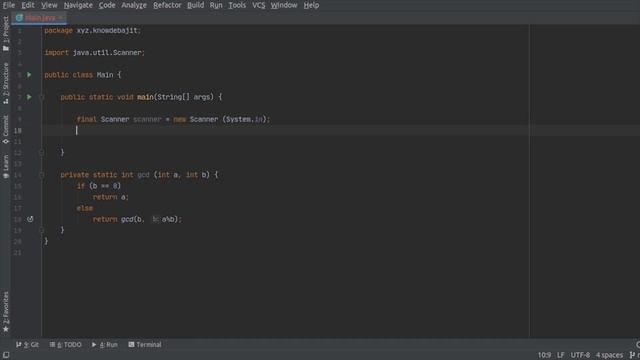Open the Navigate menu
This screenshot has height=360, width=640.
[x=78, y=5]
